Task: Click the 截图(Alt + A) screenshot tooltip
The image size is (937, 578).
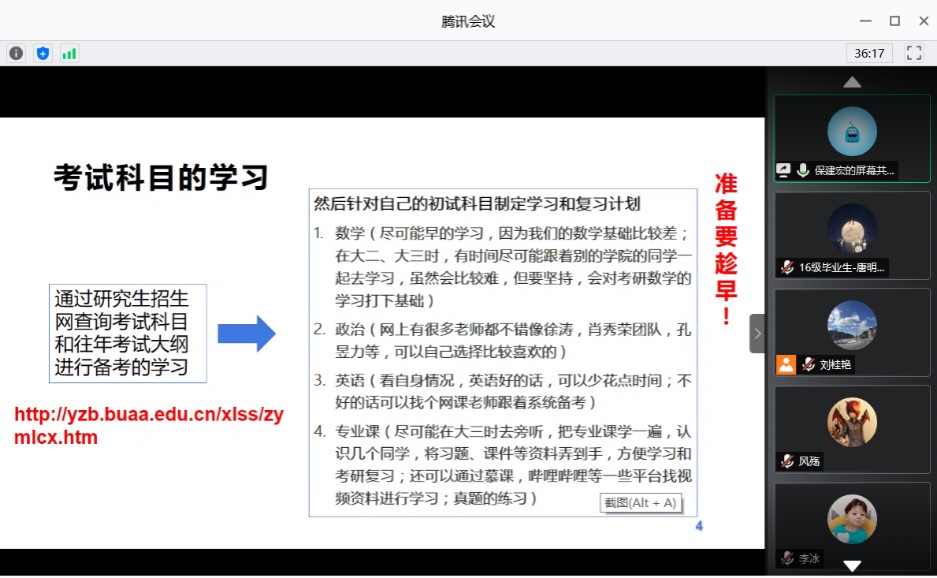Action: (640, 503)
